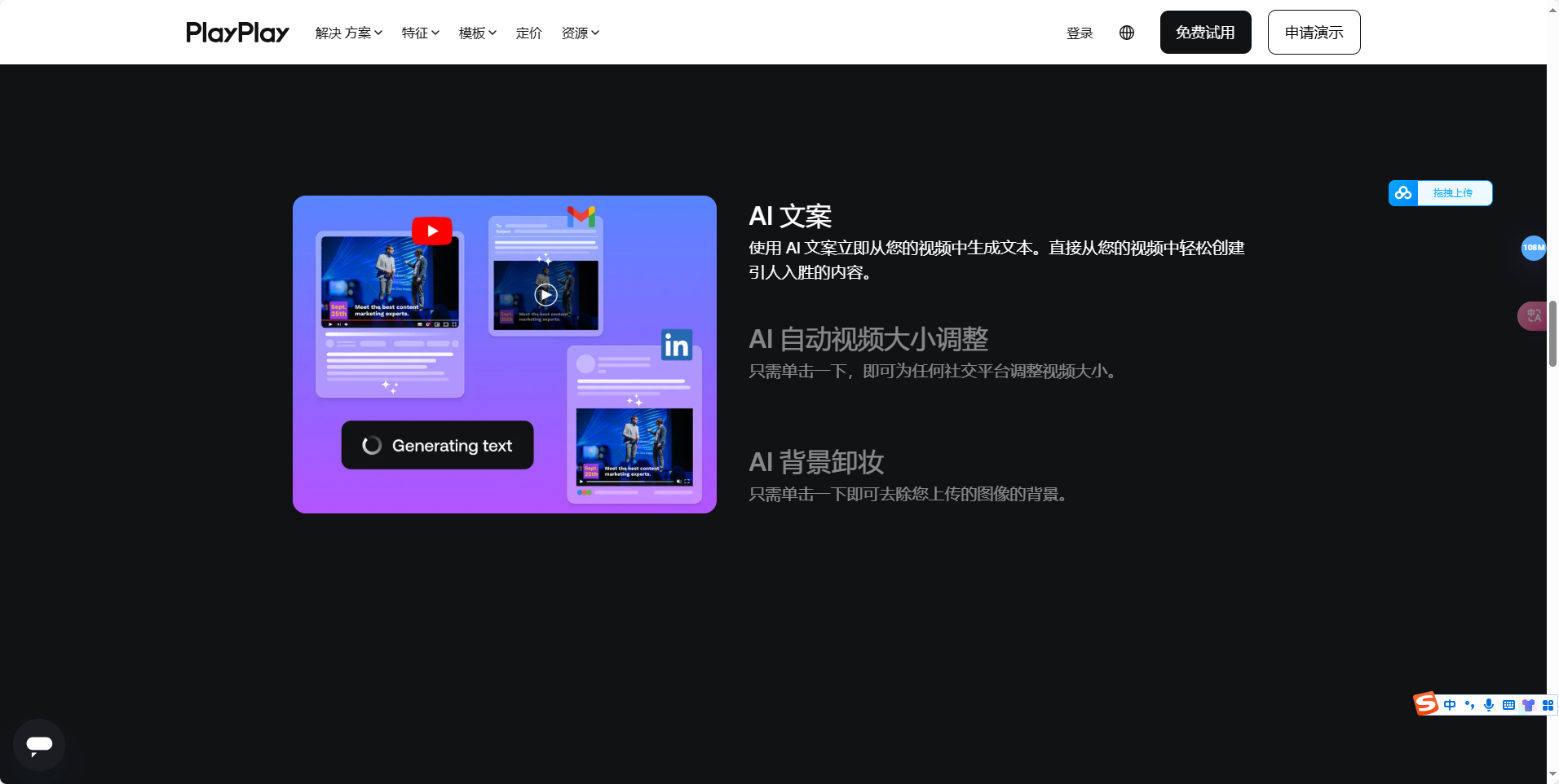Image resolution: width=1559 pixels, height=784 pixels.
Task: Expand the 模板 dropdown menu
Action: [478, 33]
